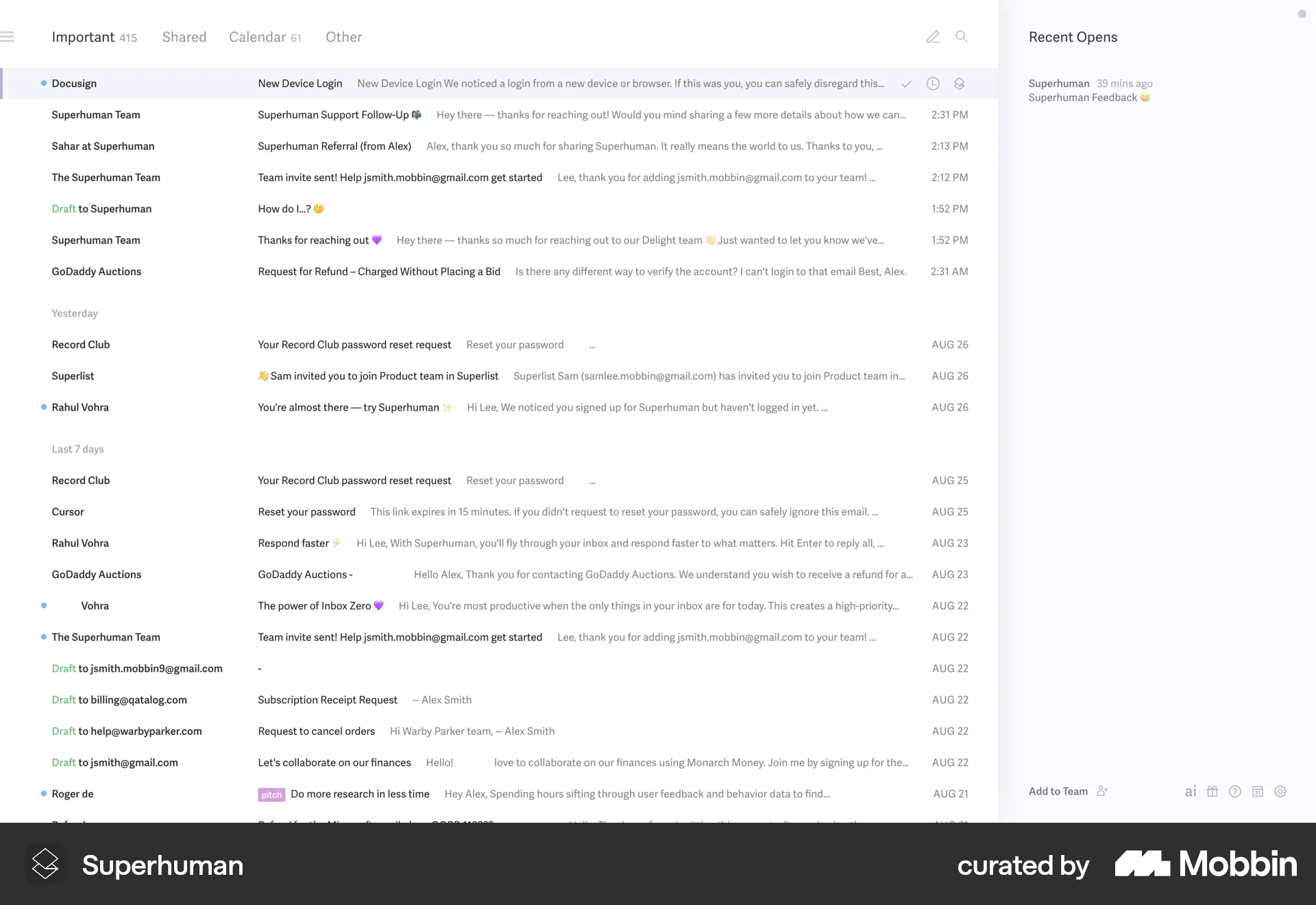Screen dimensions: 1316x905
Task: Open Thanks for reaching out email
Action: coord(500,240)
